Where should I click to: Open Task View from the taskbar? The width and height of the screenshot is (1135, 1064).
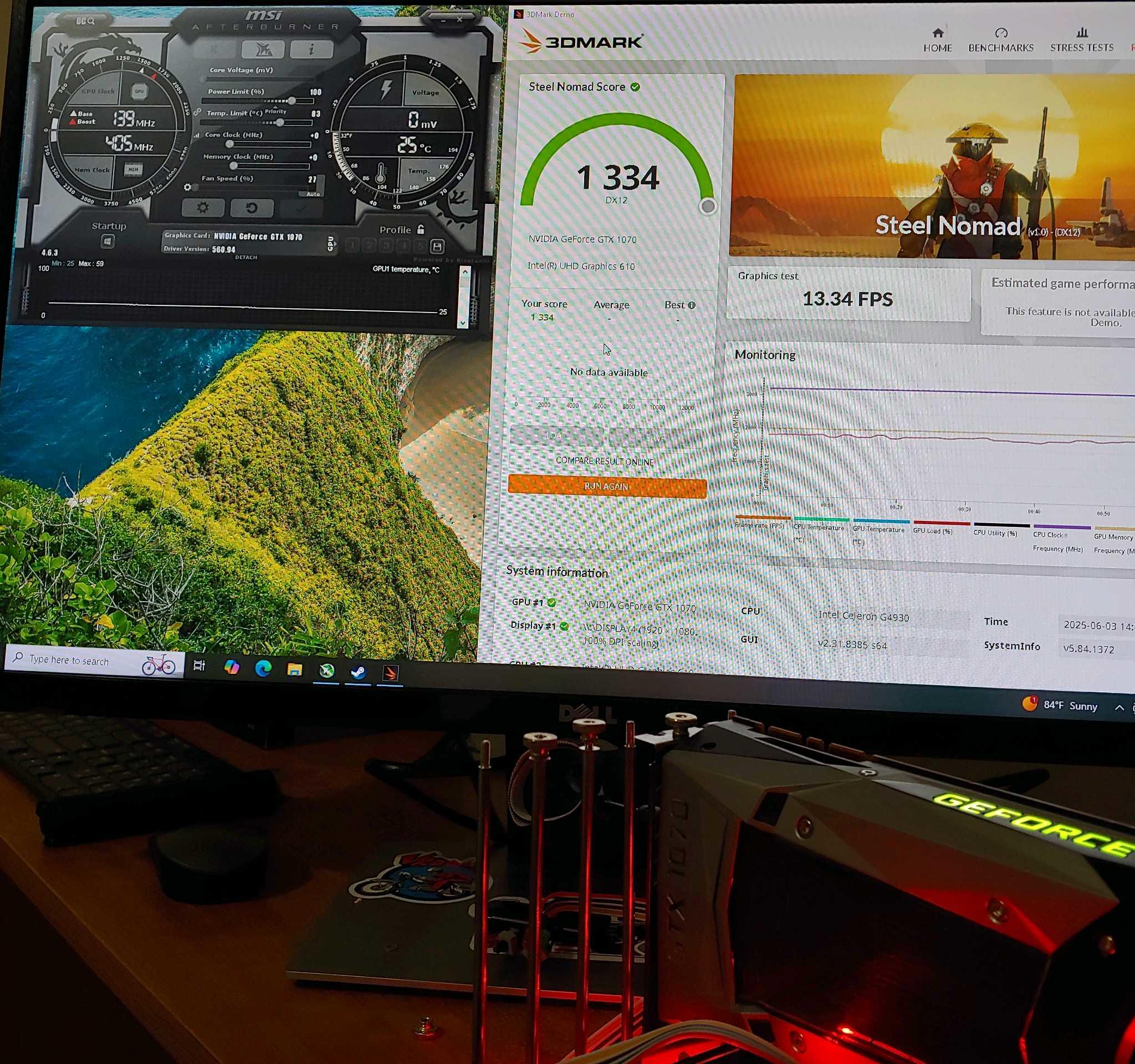coord(200,666)
